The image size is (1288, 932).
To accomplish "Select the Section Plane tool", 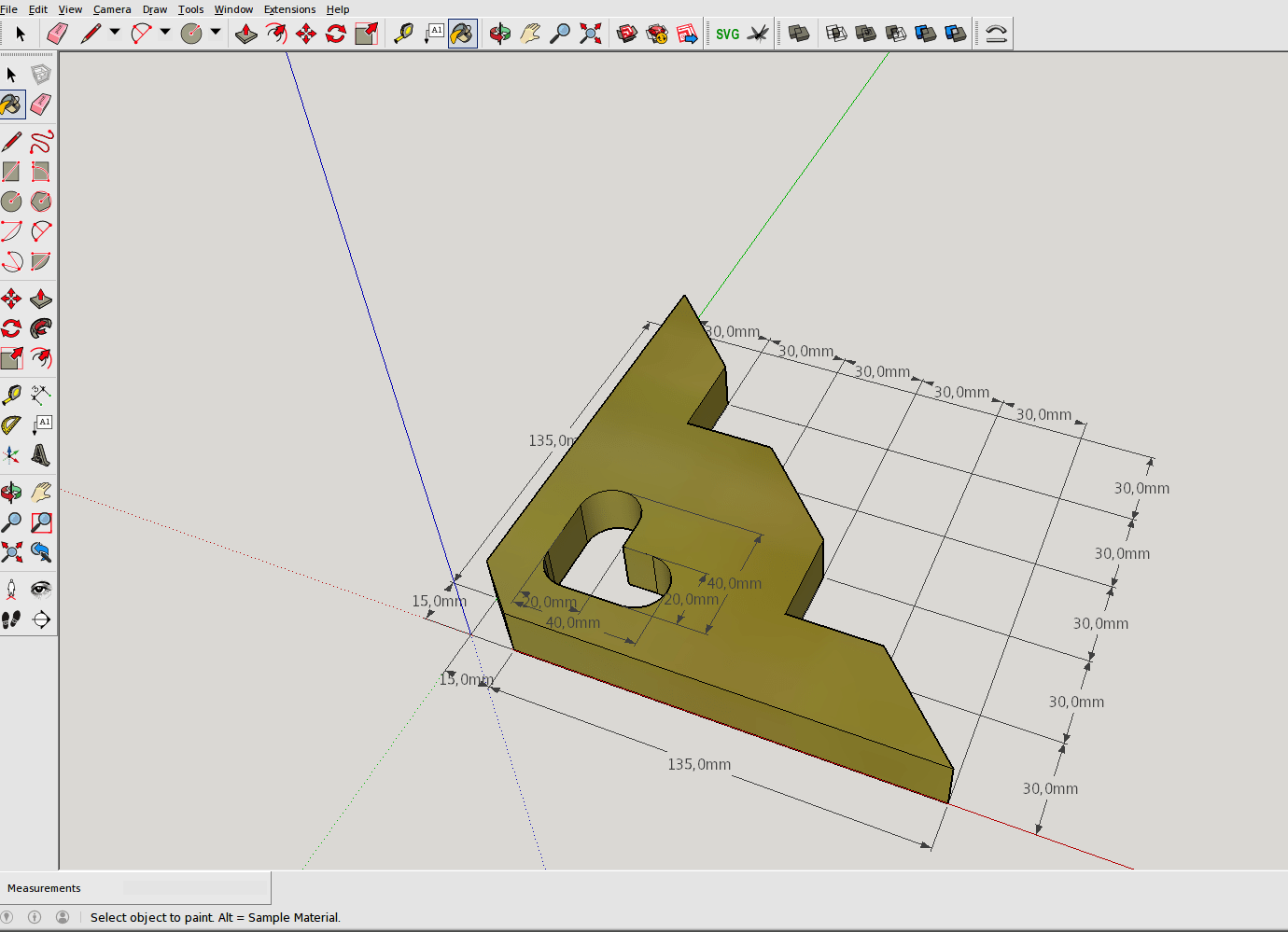I will point(41,619).
